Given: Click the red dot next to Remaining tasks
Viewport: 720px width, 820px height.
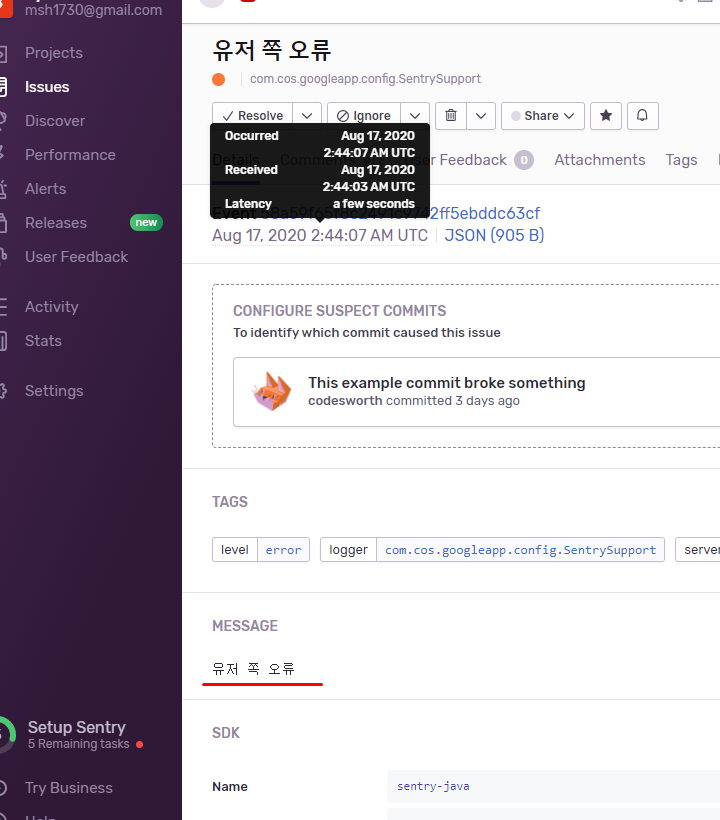Looking at the screenshot, I should [x=140, y=744].
